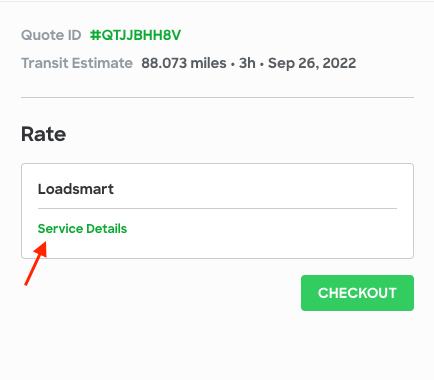The width and height of the screenshot is (434, 380).
Task: Click the divider line inside Loadsmart card
Action: 217,209
